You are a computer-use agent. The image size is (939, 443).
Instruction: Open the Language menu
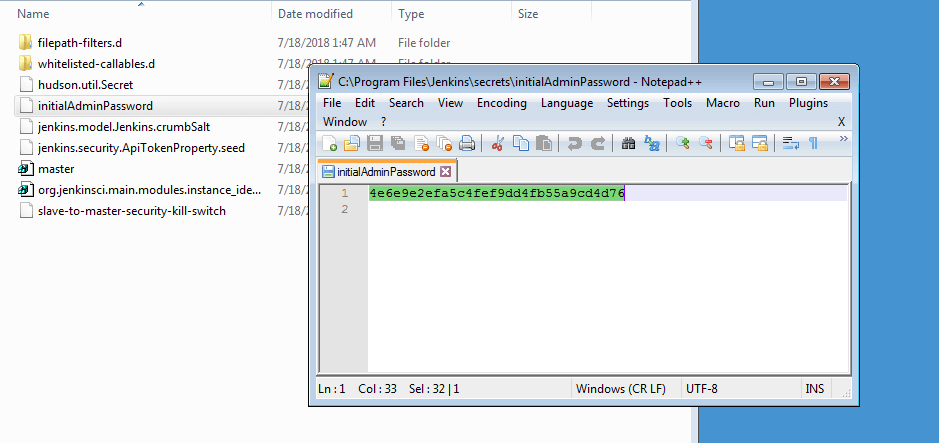click(x=567, y=103)
